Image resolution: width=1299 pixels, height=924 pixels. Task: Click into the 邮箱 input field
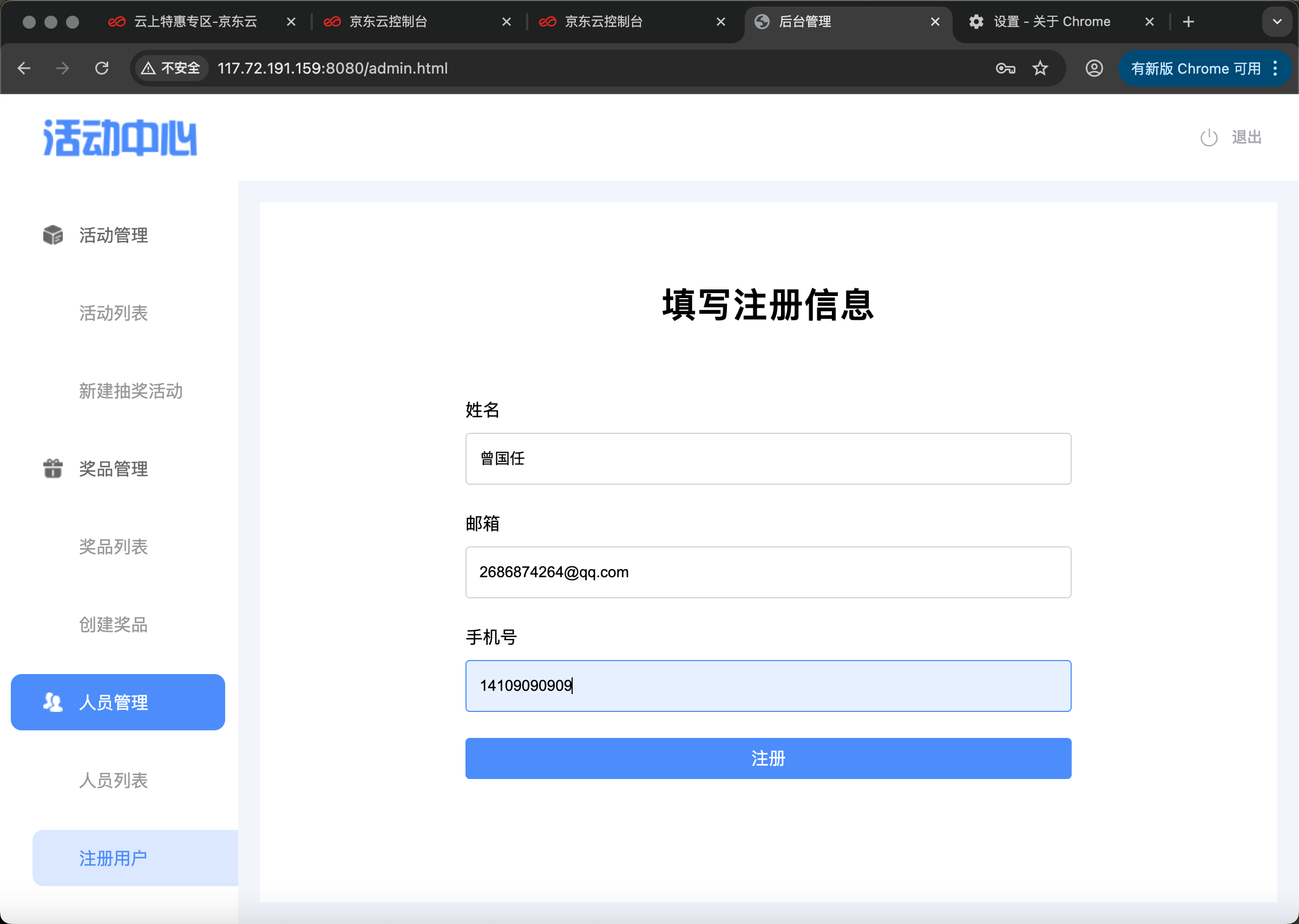(768, 572)
